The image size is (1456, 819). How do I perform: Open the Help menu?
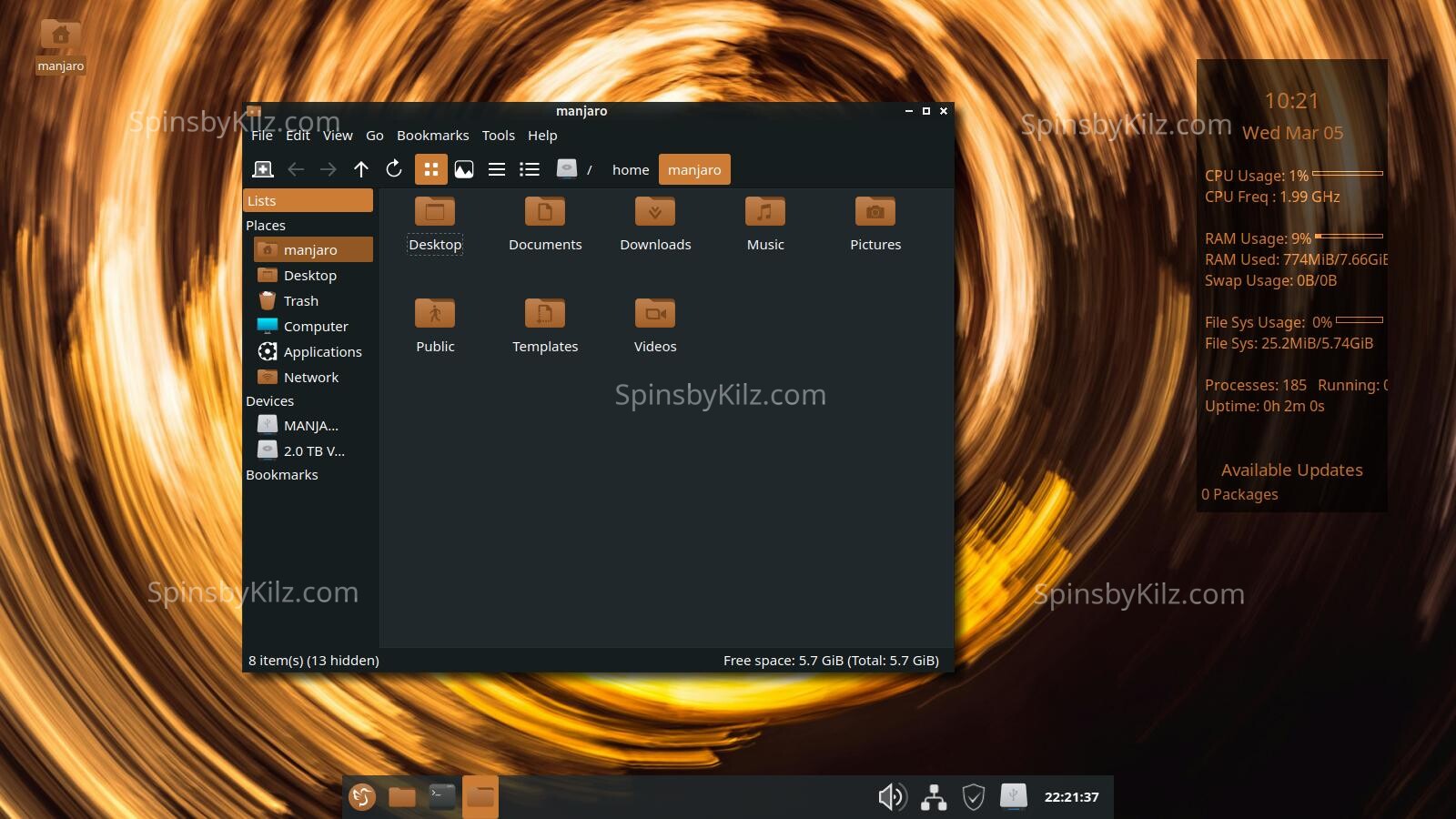tap(542, 136)
